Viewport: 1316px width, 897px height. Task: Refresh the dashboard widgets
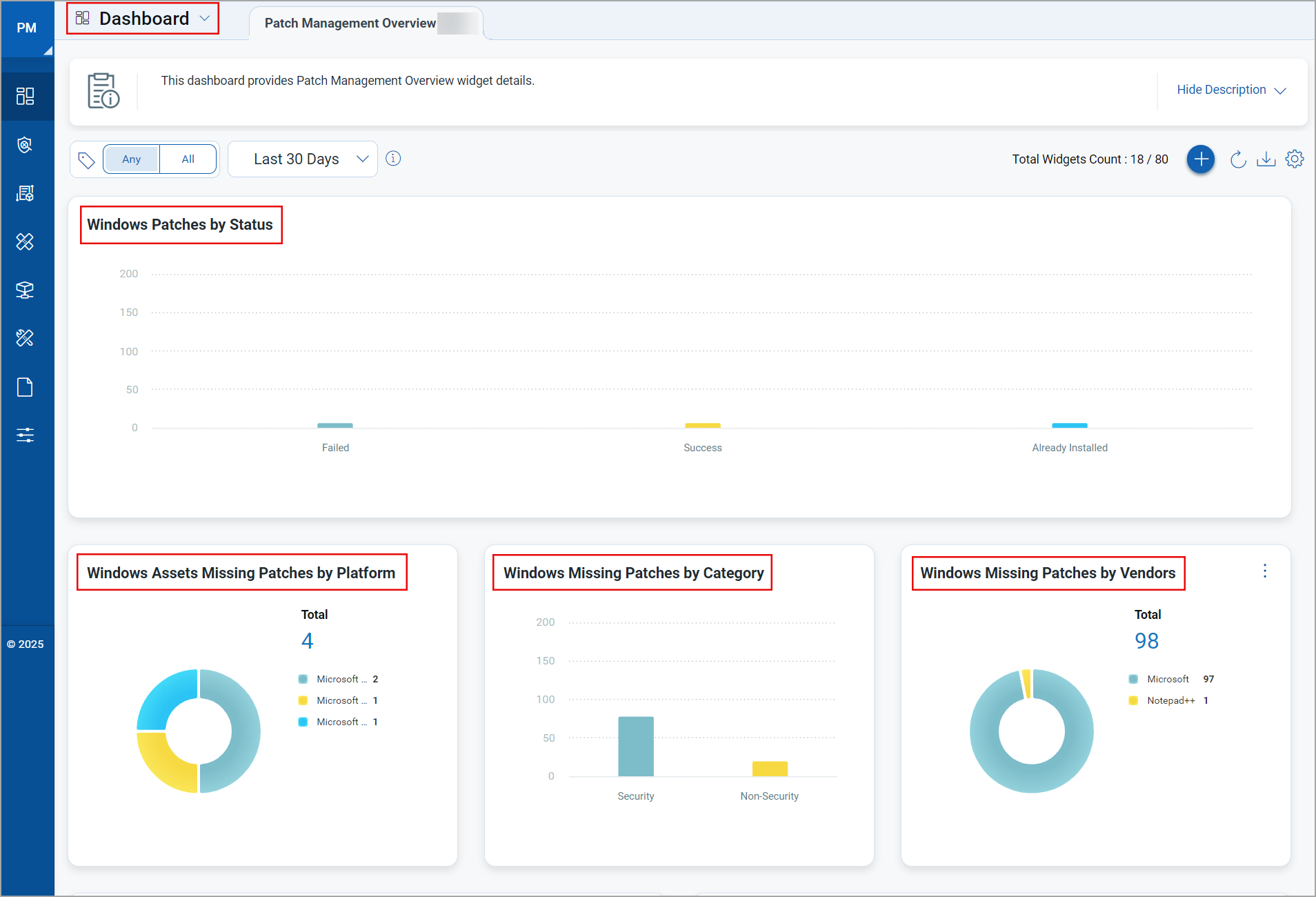point(1238,159)
